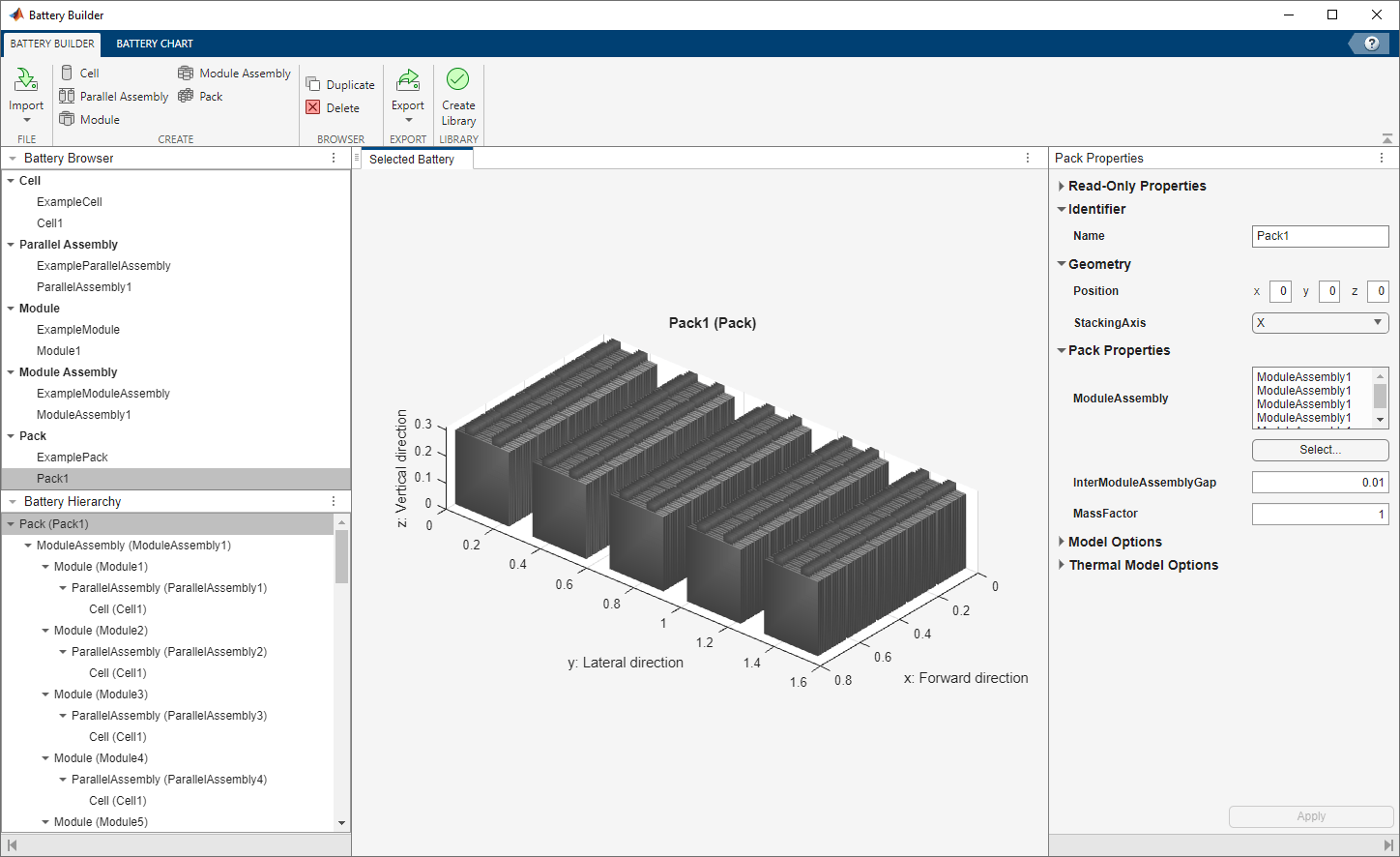Open the Export dropdown
This screenshot has height=857, width=1400.
pos(408,120)
